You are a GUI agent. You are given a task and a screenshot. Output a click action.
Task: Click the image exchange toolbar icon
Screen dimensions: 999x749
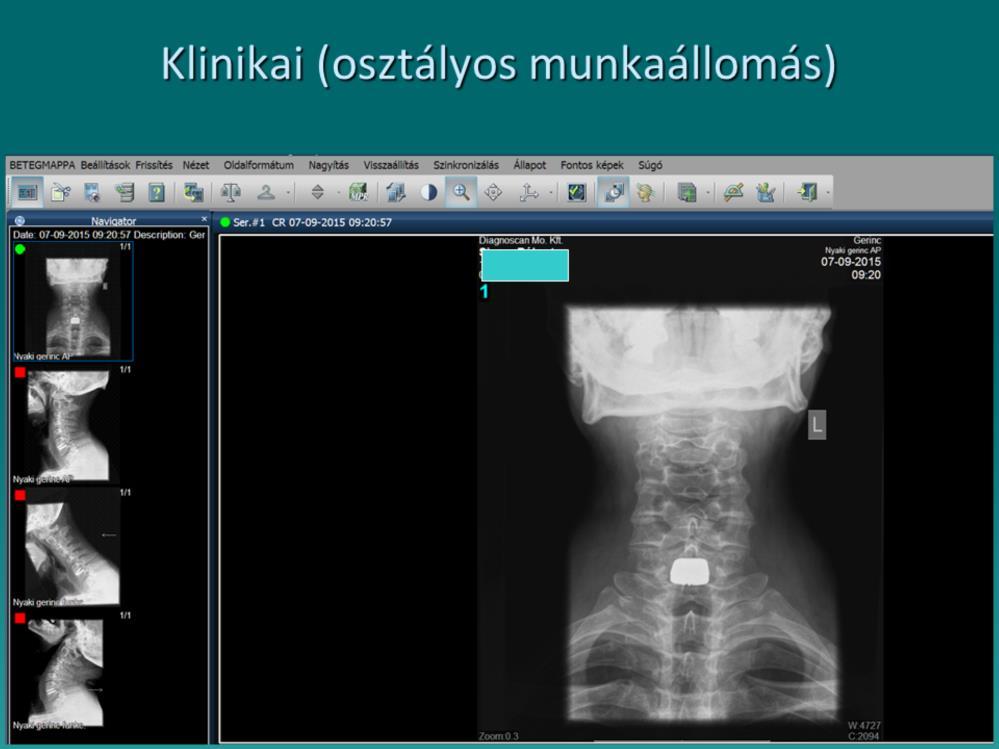pyautogui.click(x=193, y=192)
